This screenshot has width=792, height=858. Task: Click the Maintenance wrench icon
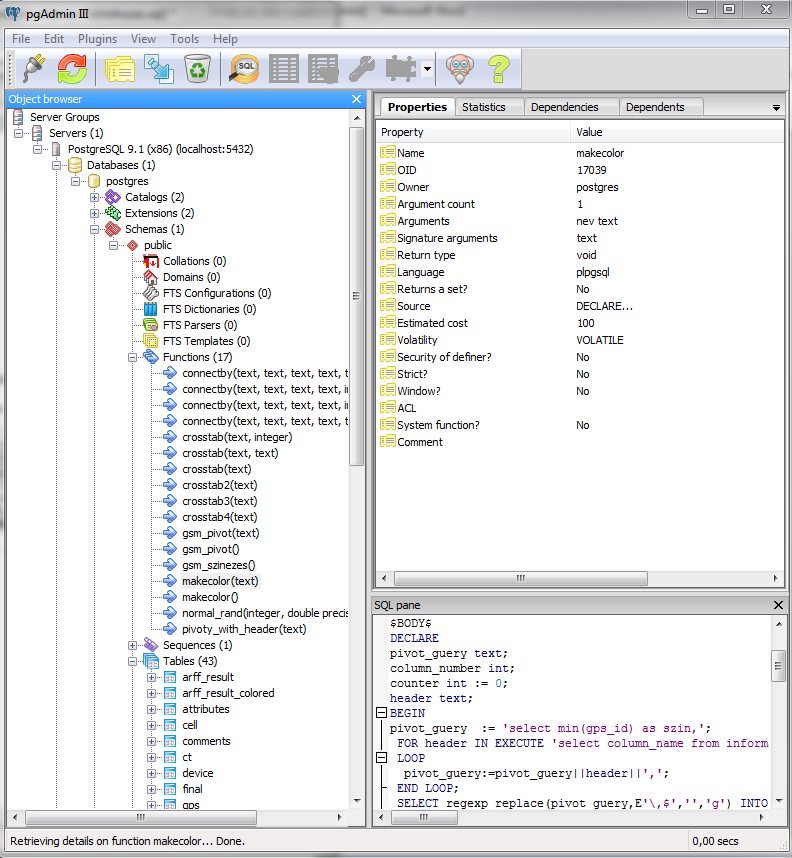tap(362, 69)
